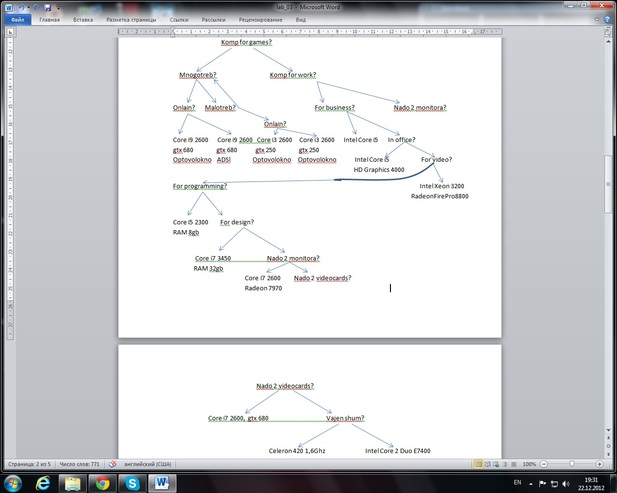The height and width of the screenshot is (493, 617).
Task: Click the 'RadeonFirePro8800' text
Action: [x=440, y=196]
